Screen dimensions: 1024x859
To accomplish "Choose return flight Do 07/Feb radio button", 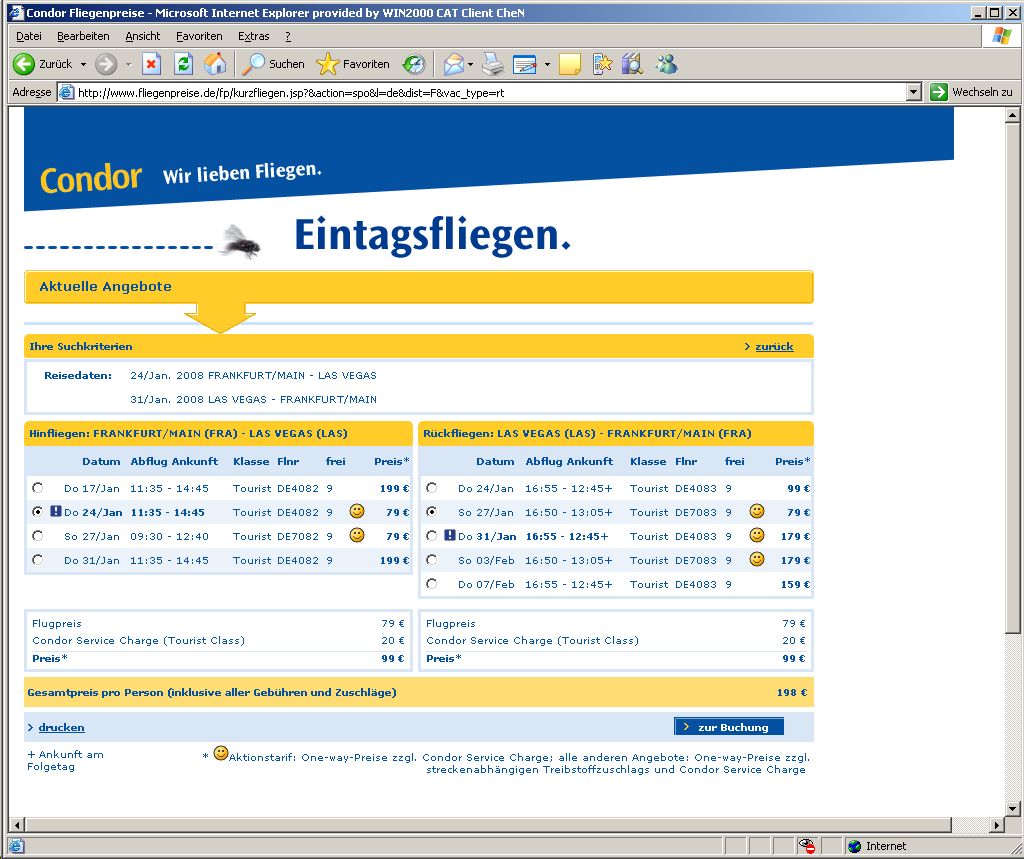I will point(432,584).
